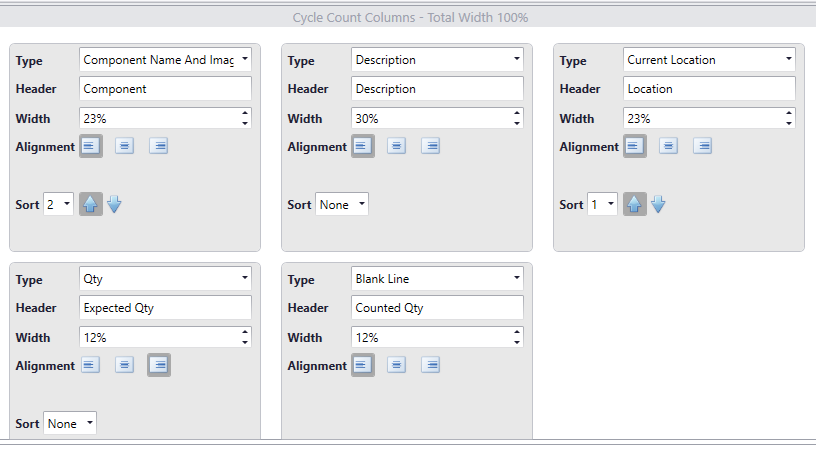This screenshot has width=816, height=451.
Task: Right-align the Description column
Action: pyautogui.click(x=431, y=146)
